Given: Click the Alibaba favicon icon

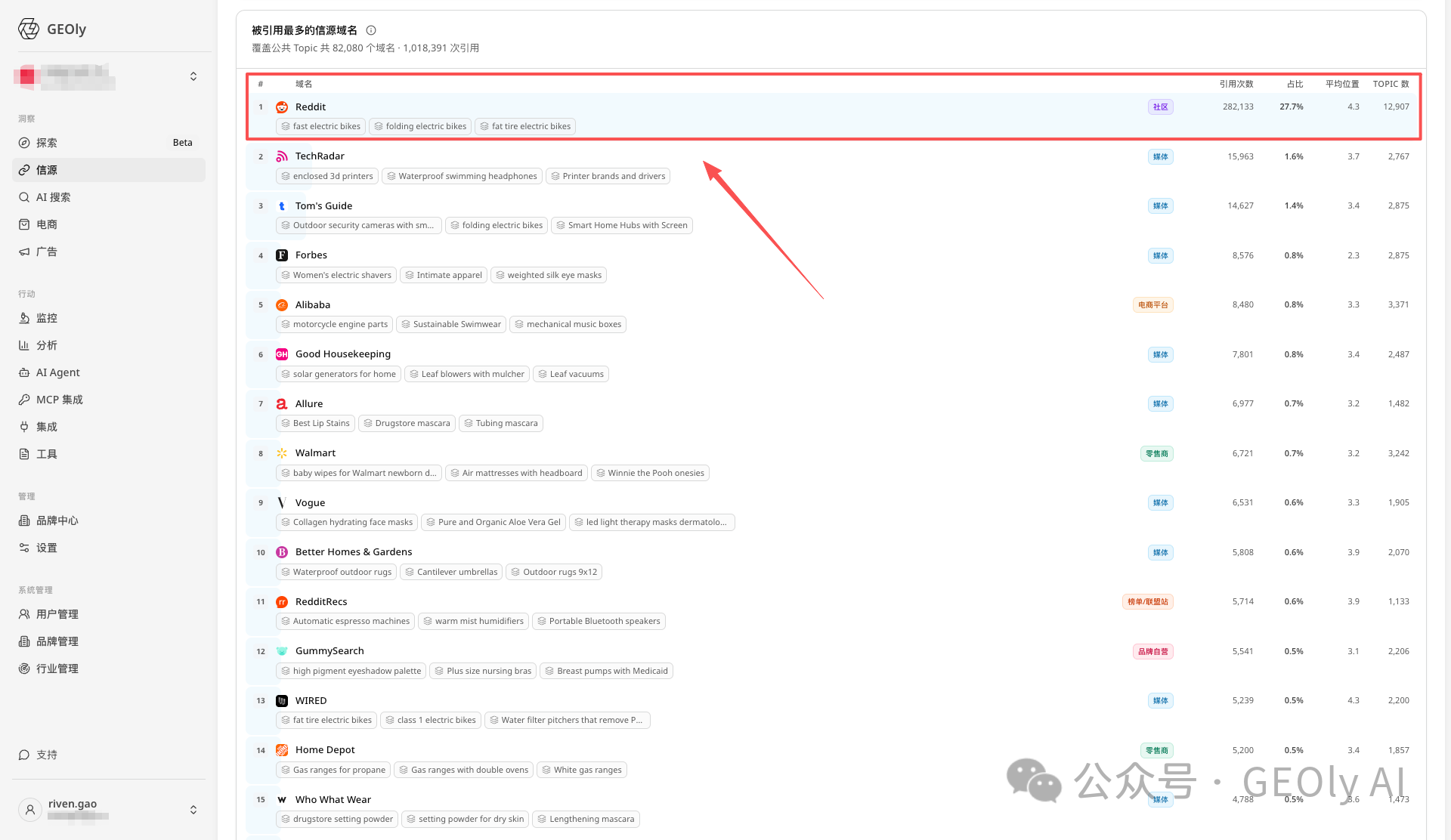Looking at the screenshot, I should pyautogui.click(x=282, y=305).
